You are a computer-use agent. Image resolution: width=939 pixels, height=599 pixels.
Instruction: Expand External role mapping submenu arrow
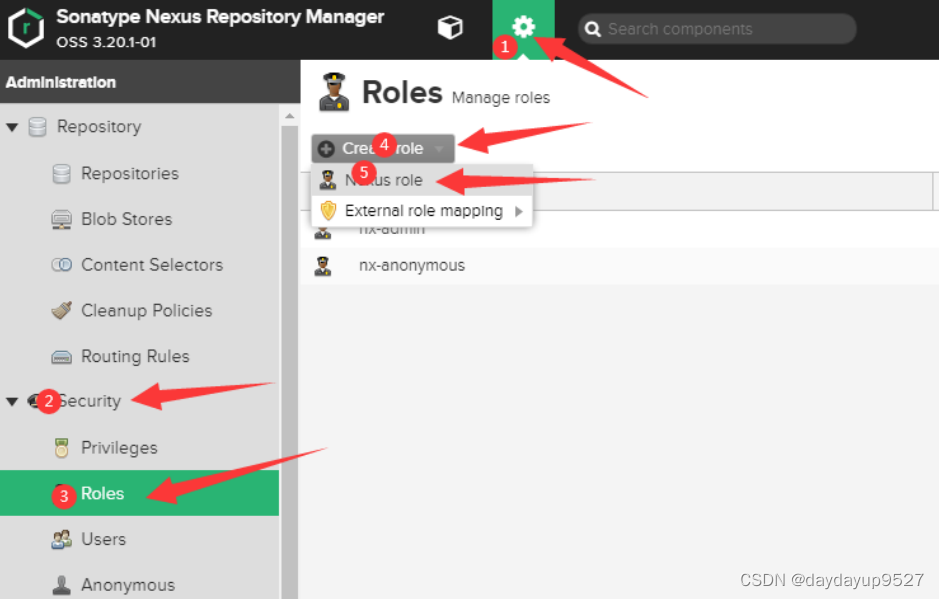[519, 211]
